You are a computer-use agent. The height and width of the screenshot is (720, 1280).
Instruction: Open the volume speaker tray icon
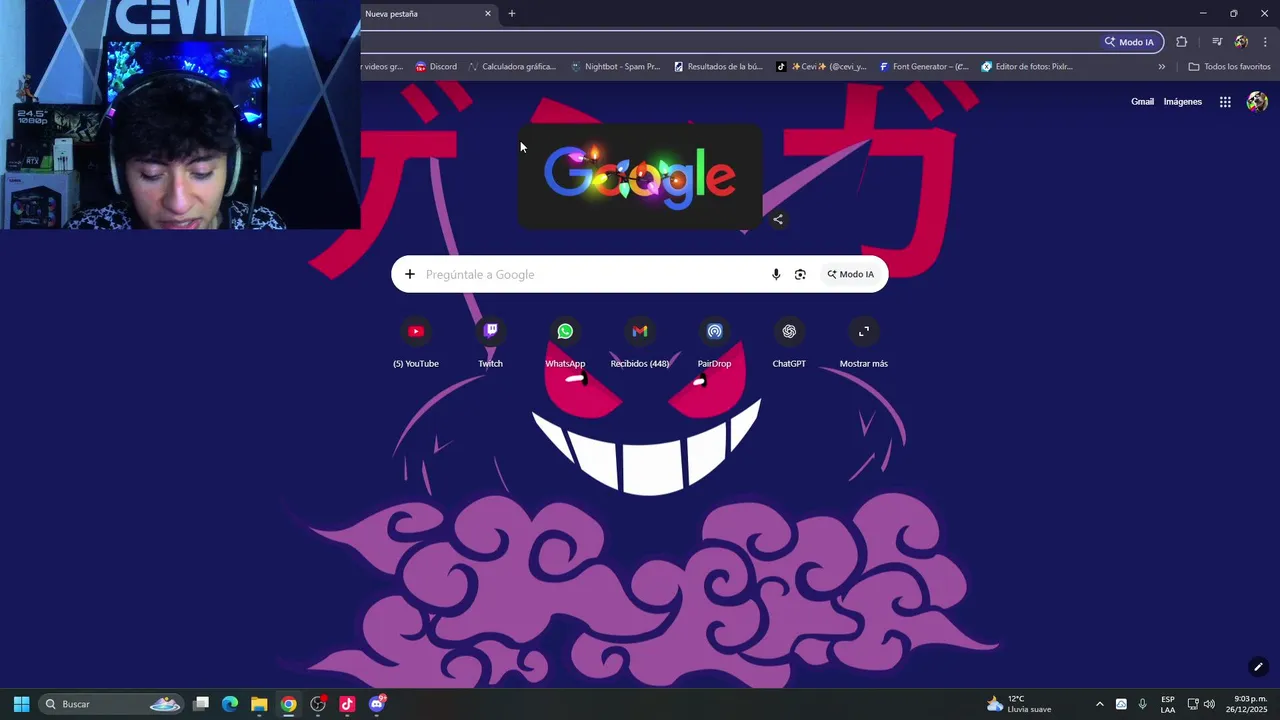(x=1209, y=704)
